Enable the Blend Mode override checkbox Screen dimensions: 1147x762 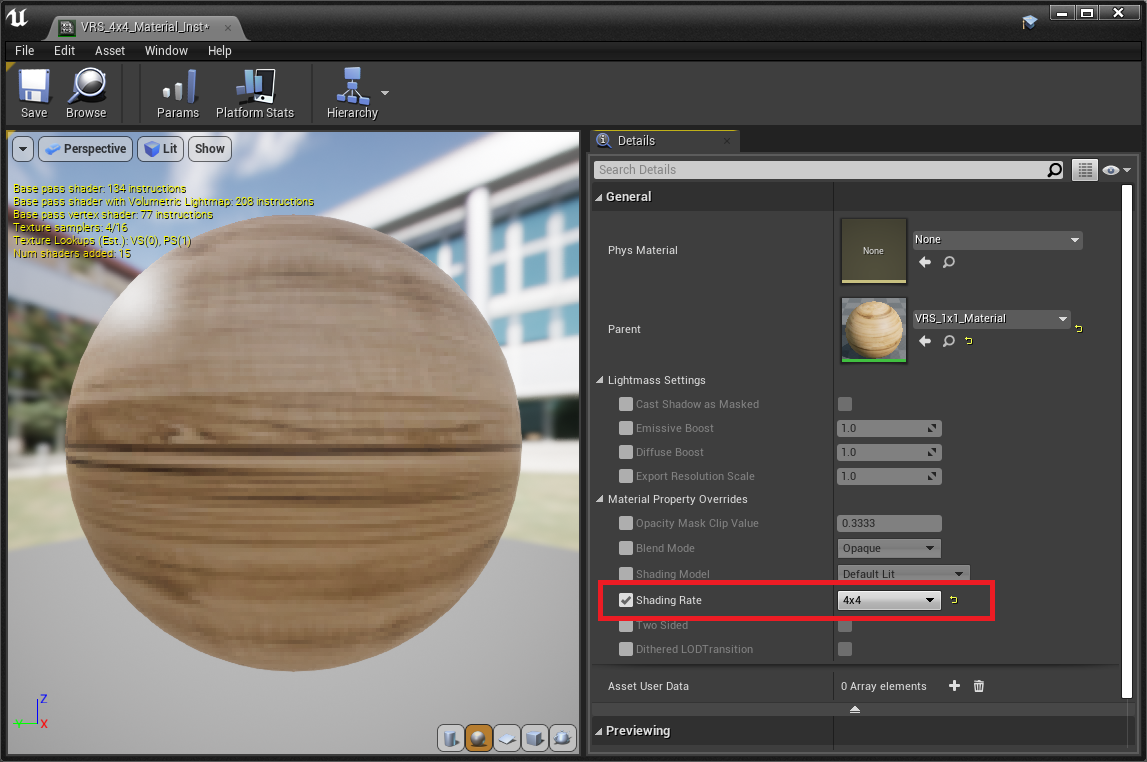pos(626,548)
